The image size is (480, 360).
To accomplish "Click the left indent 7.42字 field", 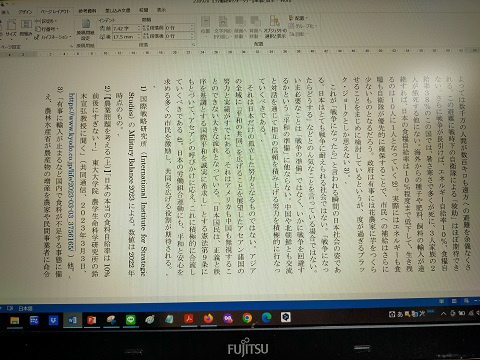I will 126,28.
